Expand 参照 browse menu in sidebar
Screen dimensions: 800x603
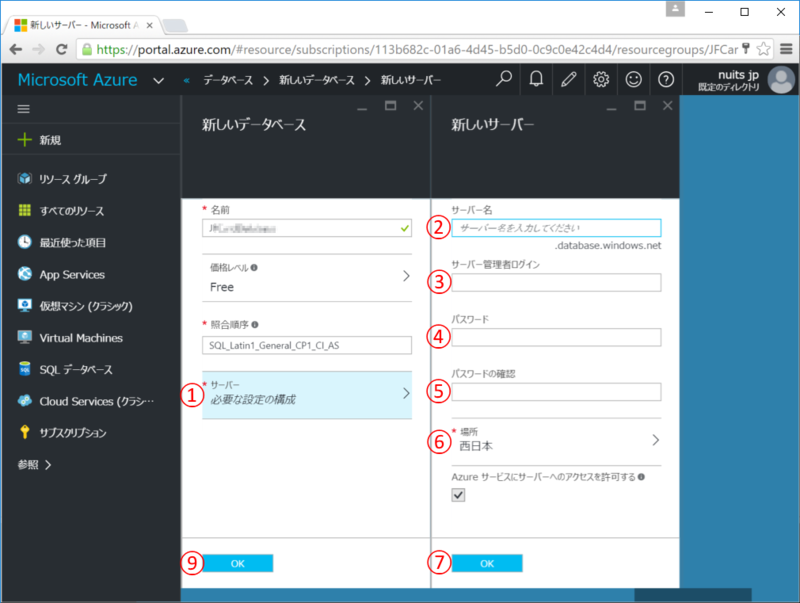click(x=35, y=464)
